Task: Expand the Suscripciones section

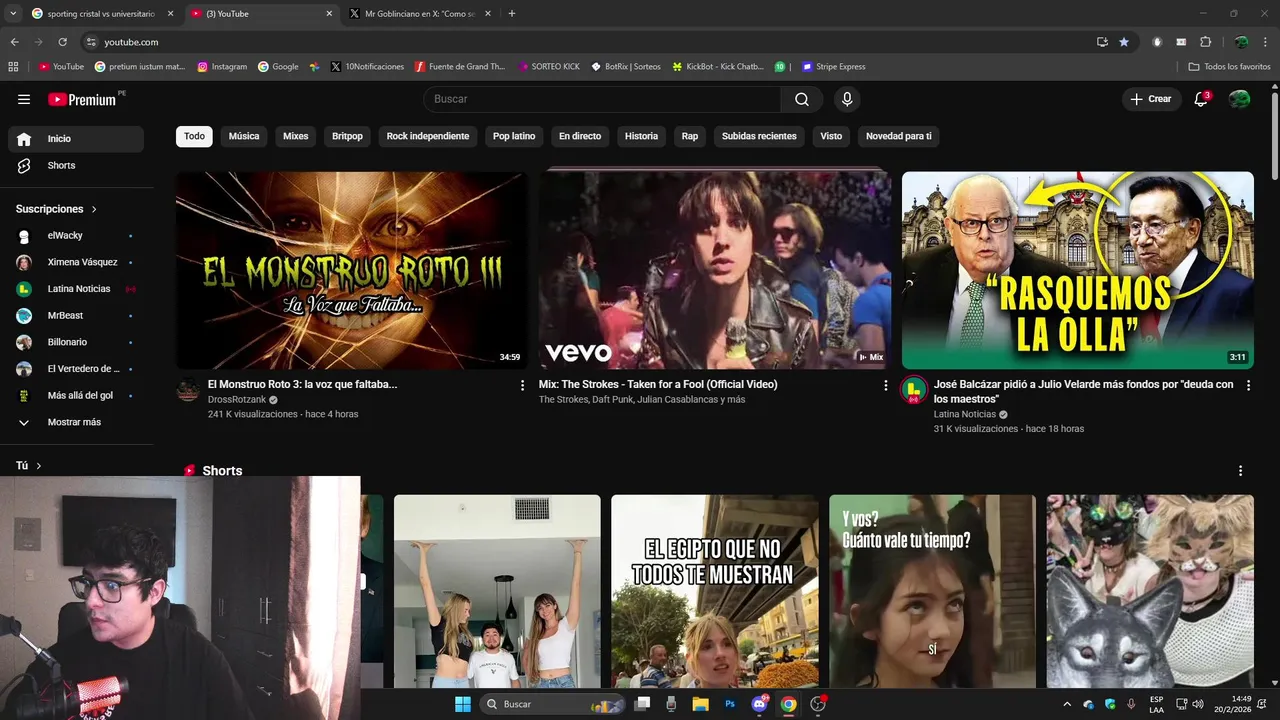Action: [56, 209]
